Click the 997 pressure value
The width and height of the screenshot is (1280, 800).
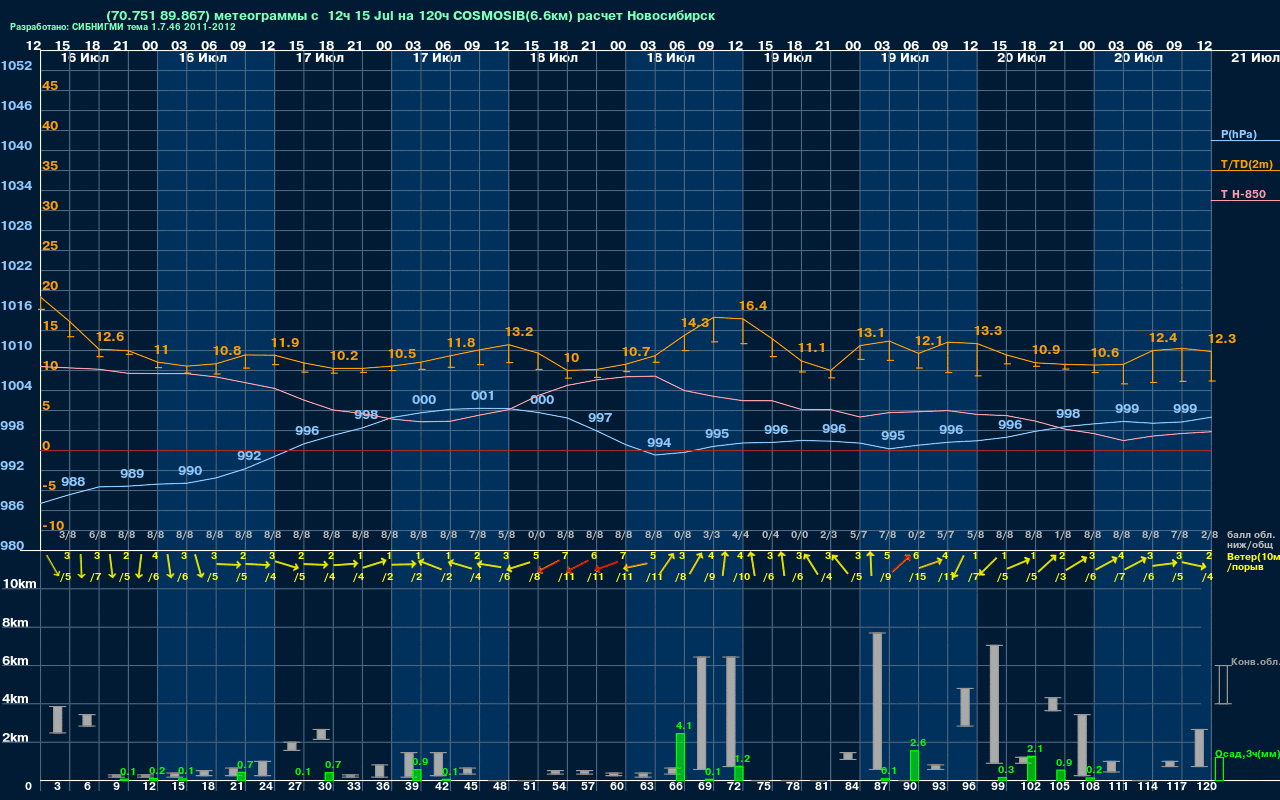(x=600, y=418)
